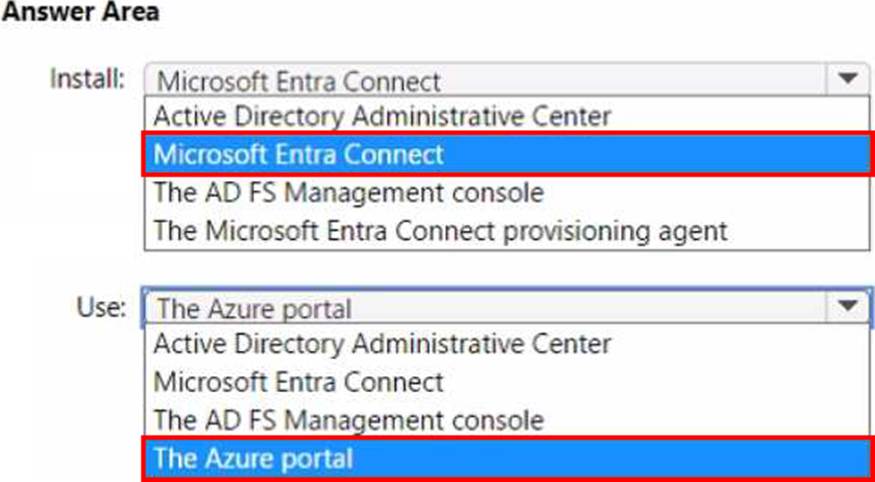This screenshot has height=482, width=875.
Task: Choose the last entry in the Install list
Action: 440,231
